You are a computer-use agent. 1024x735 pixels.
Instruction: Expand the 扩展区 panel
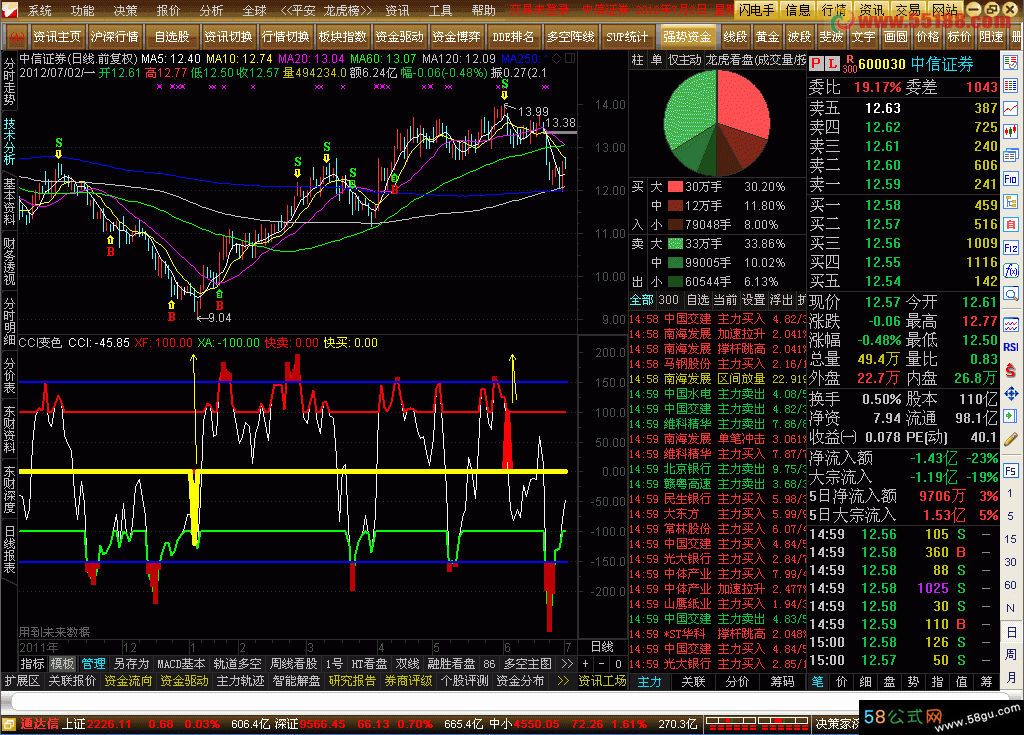[x=21, y=681]
